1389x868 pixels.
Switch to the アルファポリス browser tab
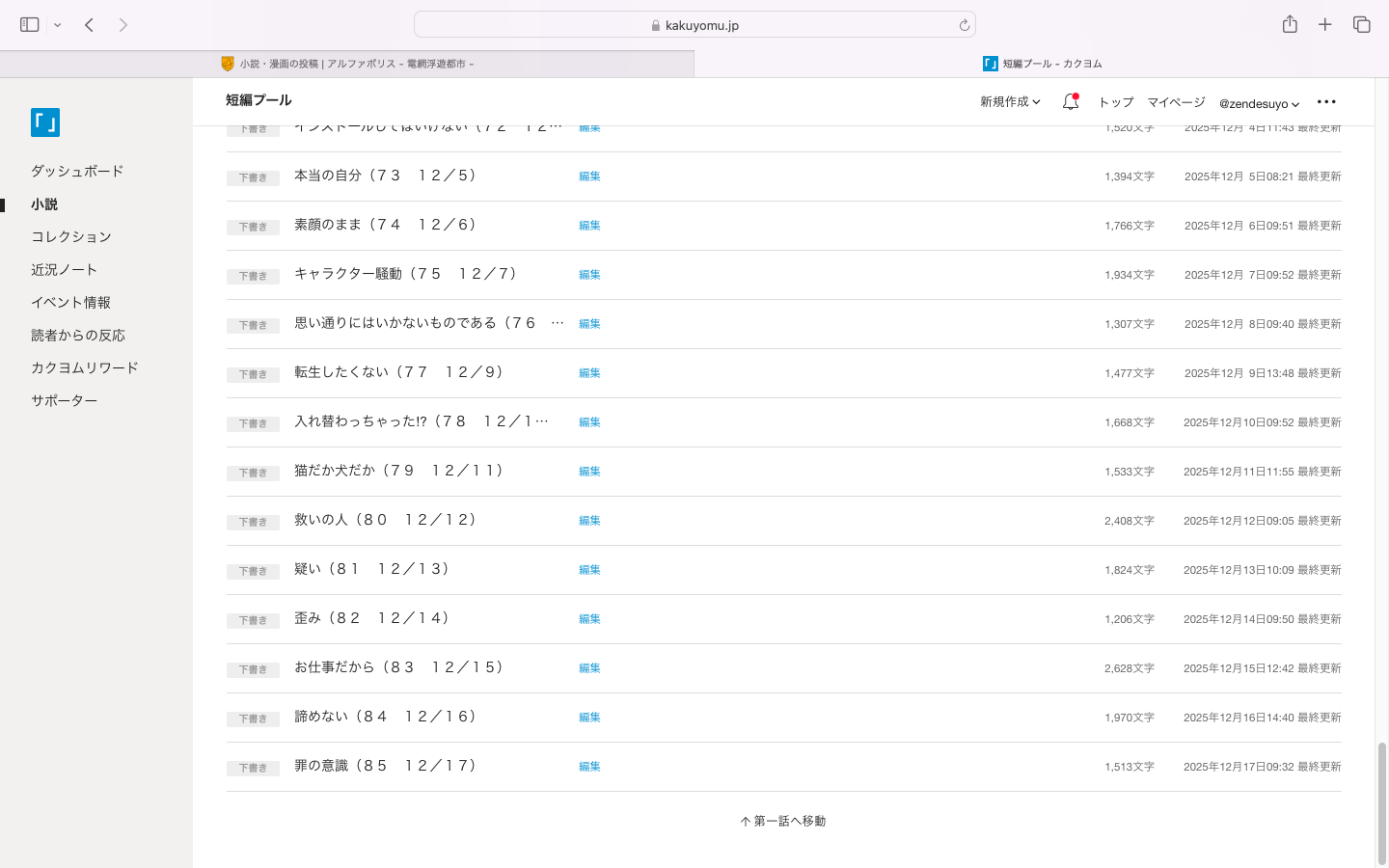coord(347,64)
